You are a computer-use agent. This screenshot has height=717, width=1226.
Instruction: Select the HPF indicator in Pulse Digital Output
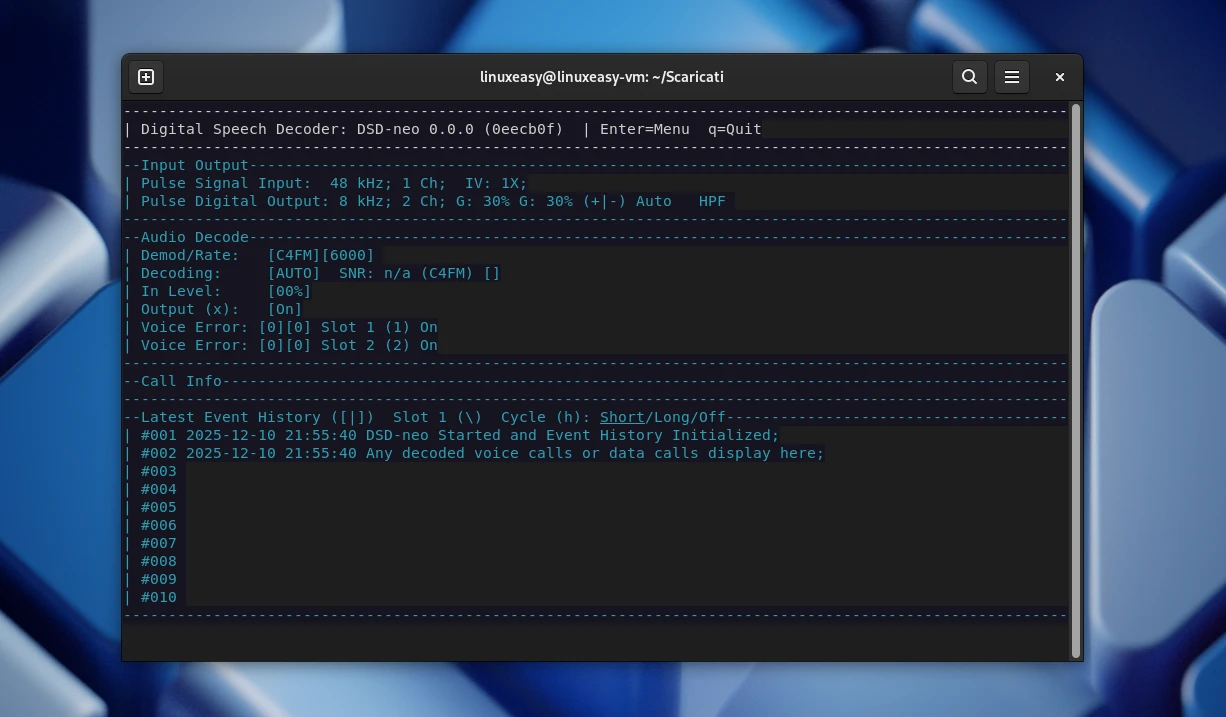(x=711, y=201)
